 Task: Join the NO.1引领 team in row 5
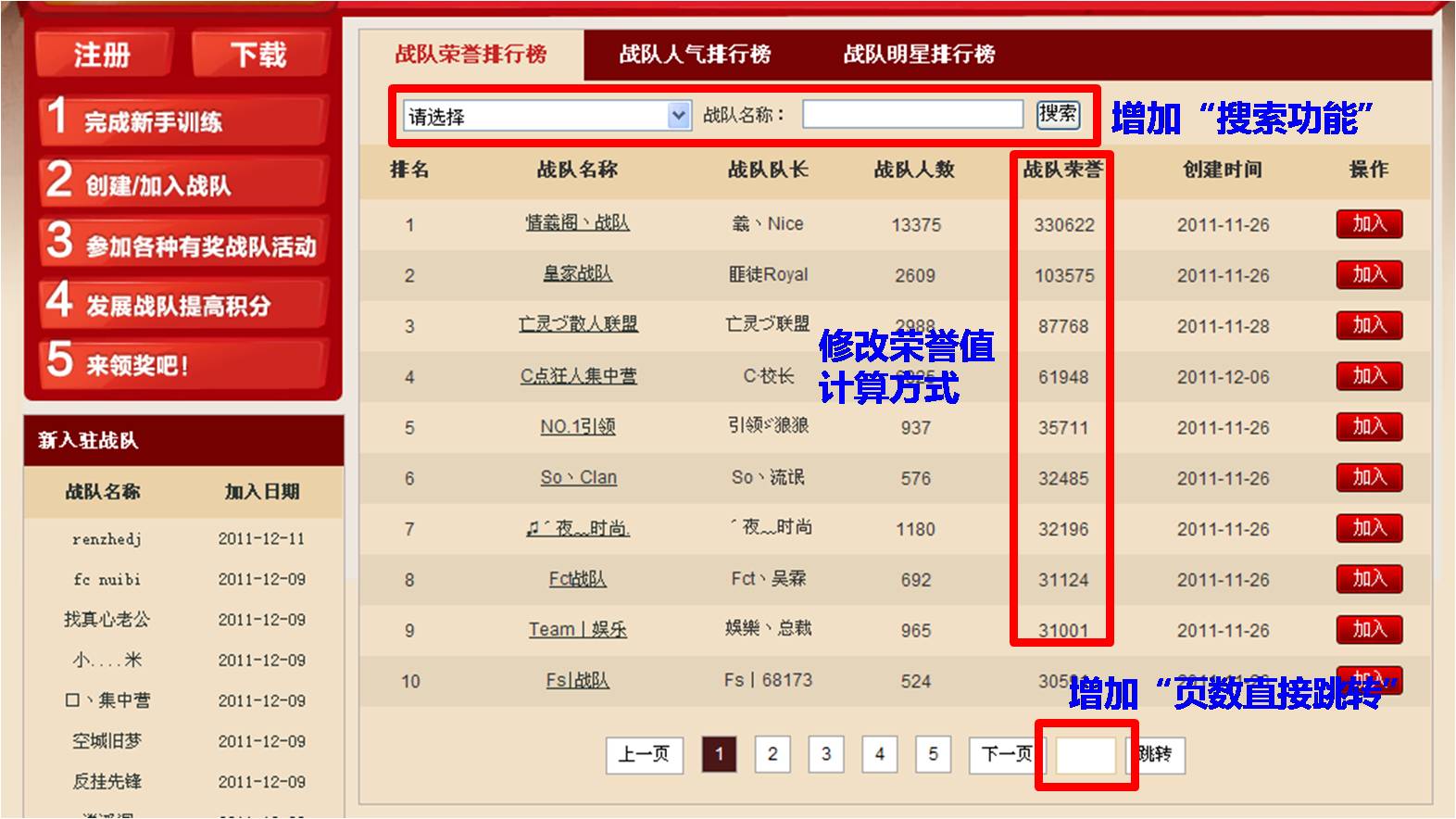pyautogui.click(x=1368, y=427)
